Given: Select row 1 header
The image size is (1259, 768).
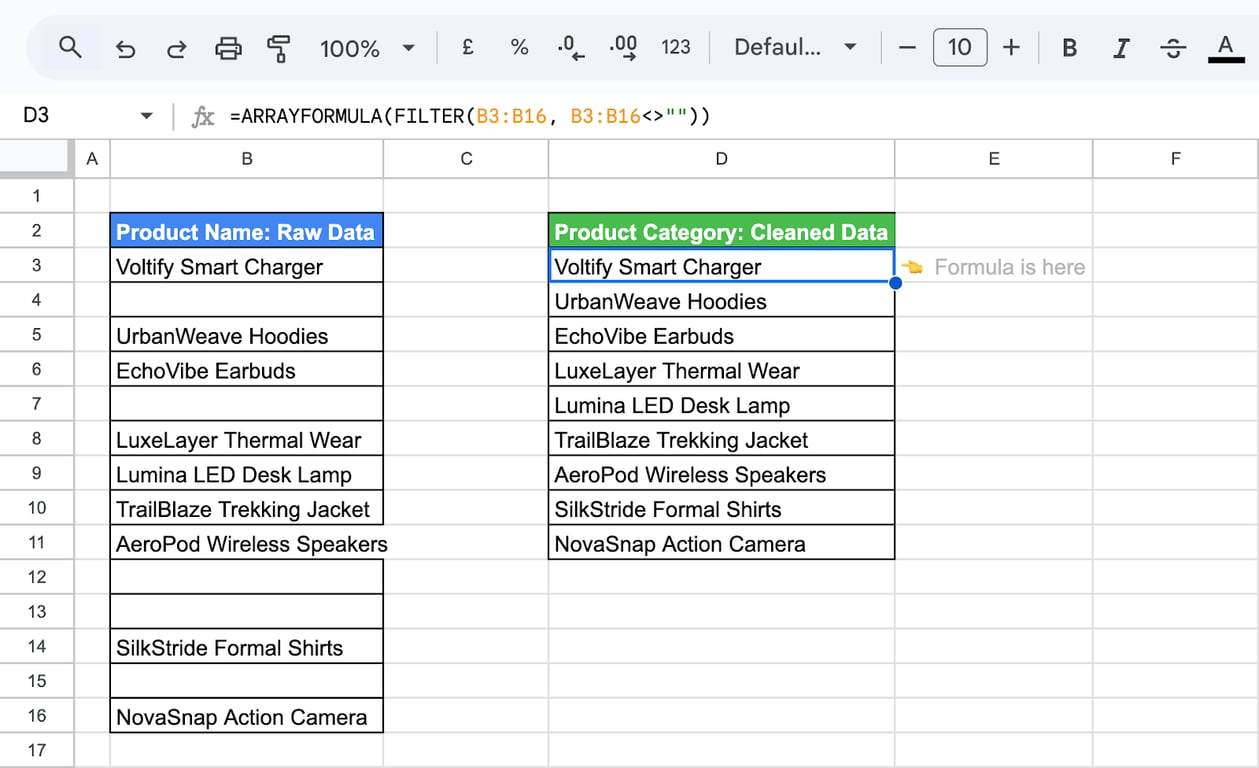Looking at the screenshot, I should tap(37, 196).
